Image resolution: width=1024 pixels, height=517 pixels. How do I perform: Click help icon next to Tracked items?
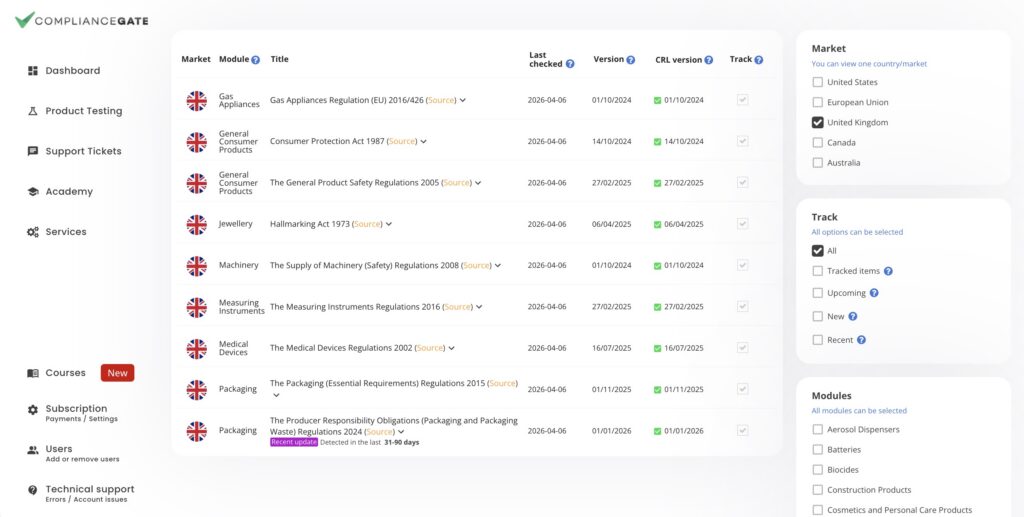point(888,271)
